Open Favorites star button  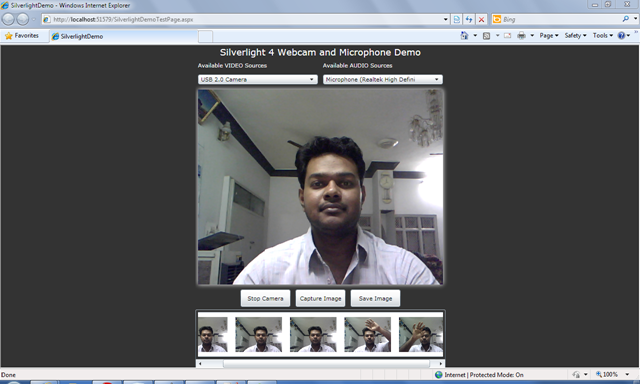(x=22, y=36)
